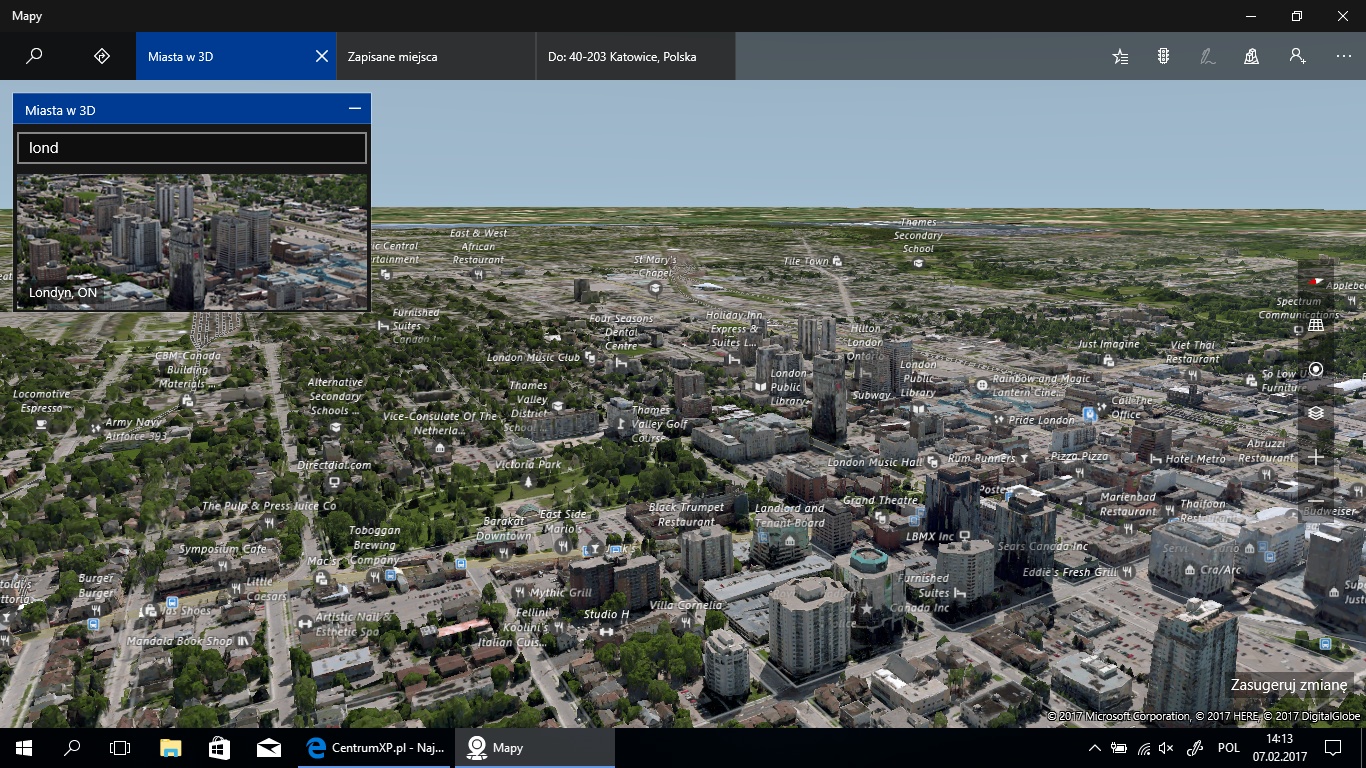The height and width of the screenshot is (768, 1366).
Task: Zoom in with the plus button
Action: point(1316,457)
